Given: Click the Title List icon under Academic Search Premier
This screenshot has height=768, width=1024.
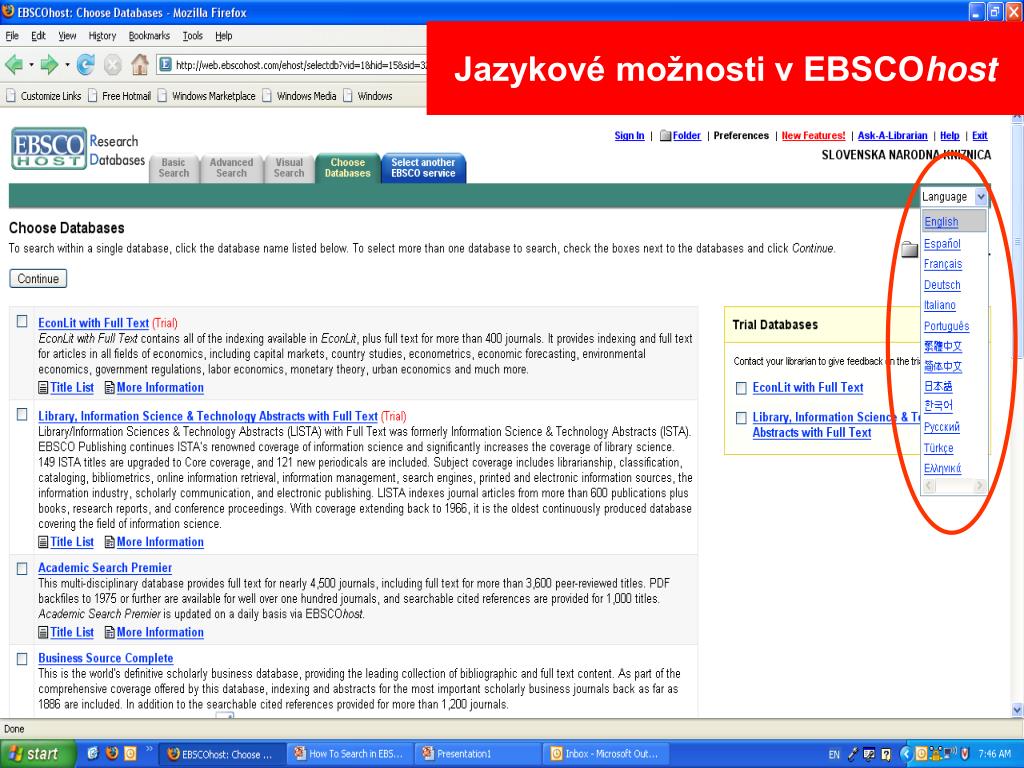Looking at the screenshot, I should coord(43,632).
